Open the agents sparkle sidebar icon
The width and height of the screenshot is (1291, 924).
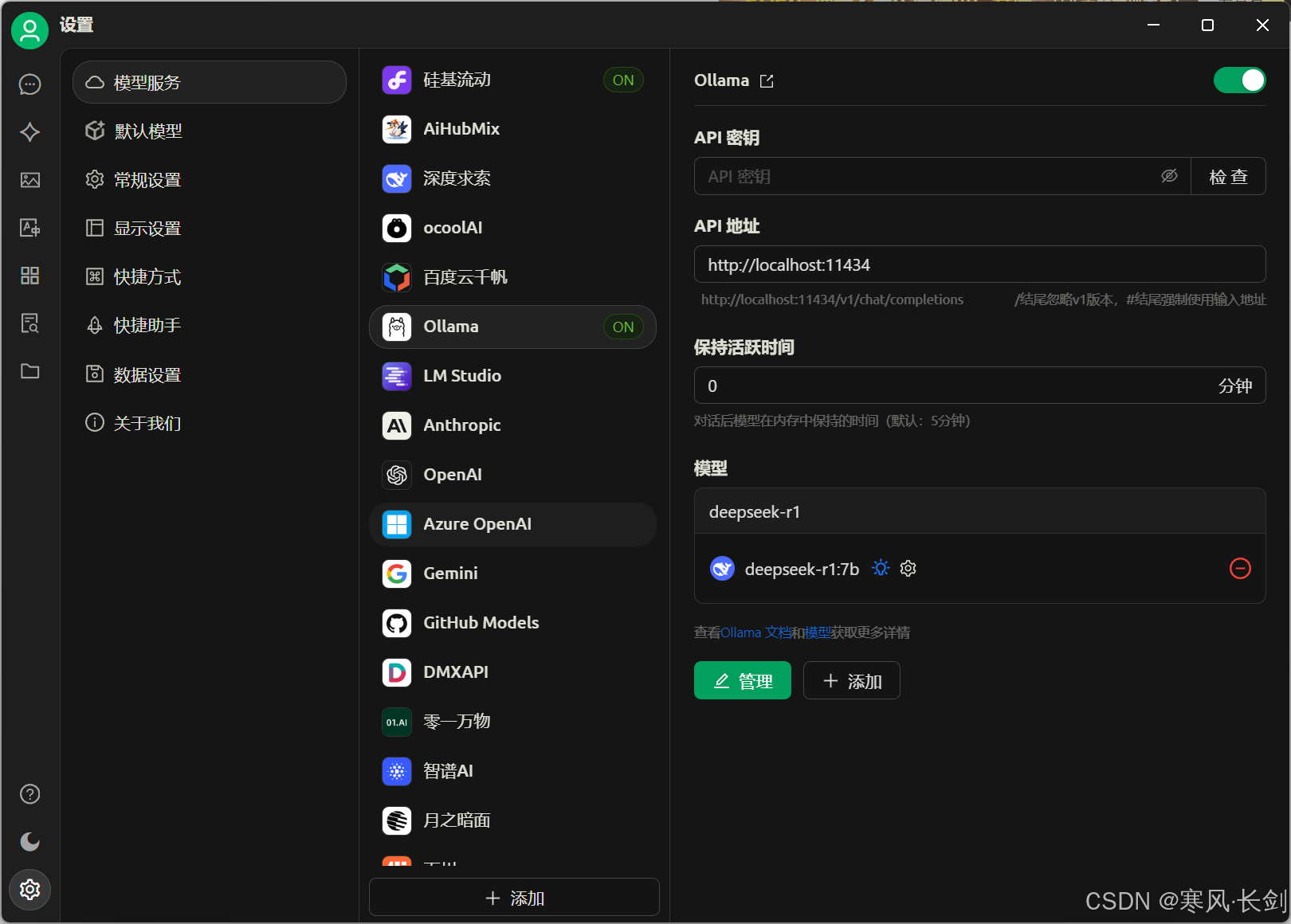click(30, 132)
